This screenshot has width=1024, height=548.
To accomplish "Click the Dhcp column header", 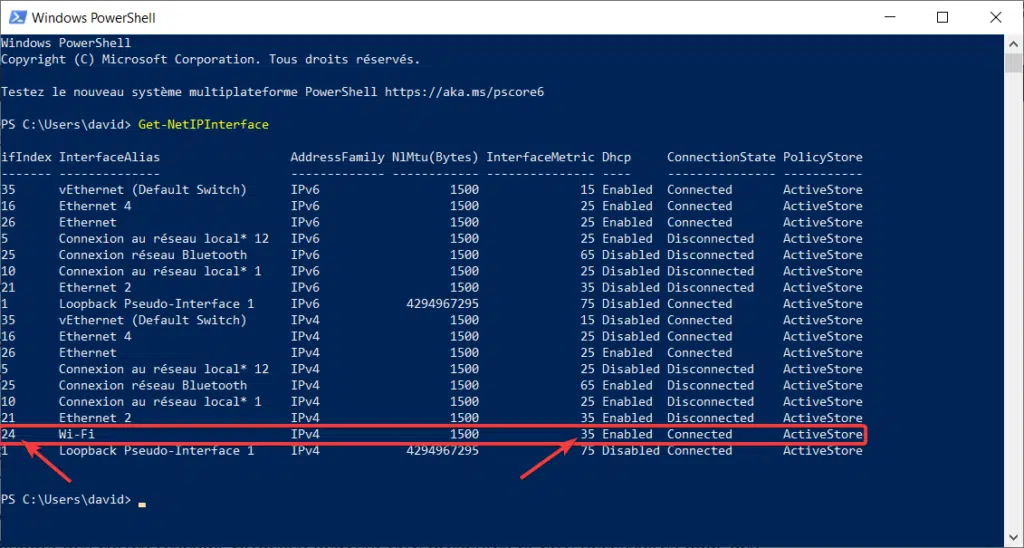I will 616,157.
